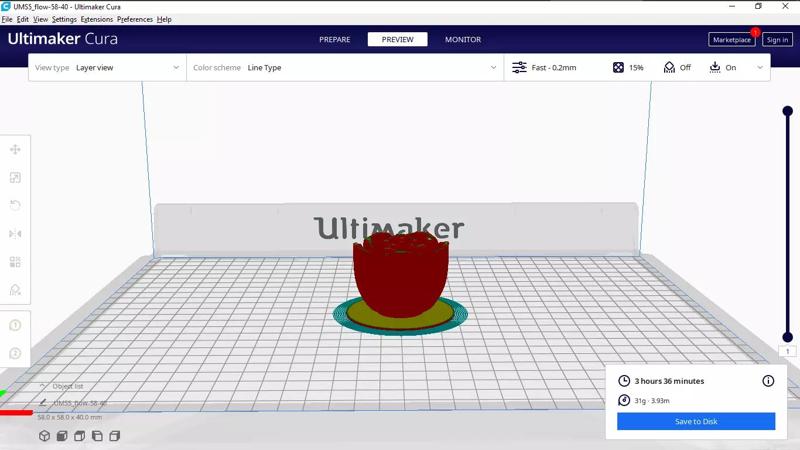Open the Preferences menu
Viewport: 800px width, 450px height.
point(135,19)
